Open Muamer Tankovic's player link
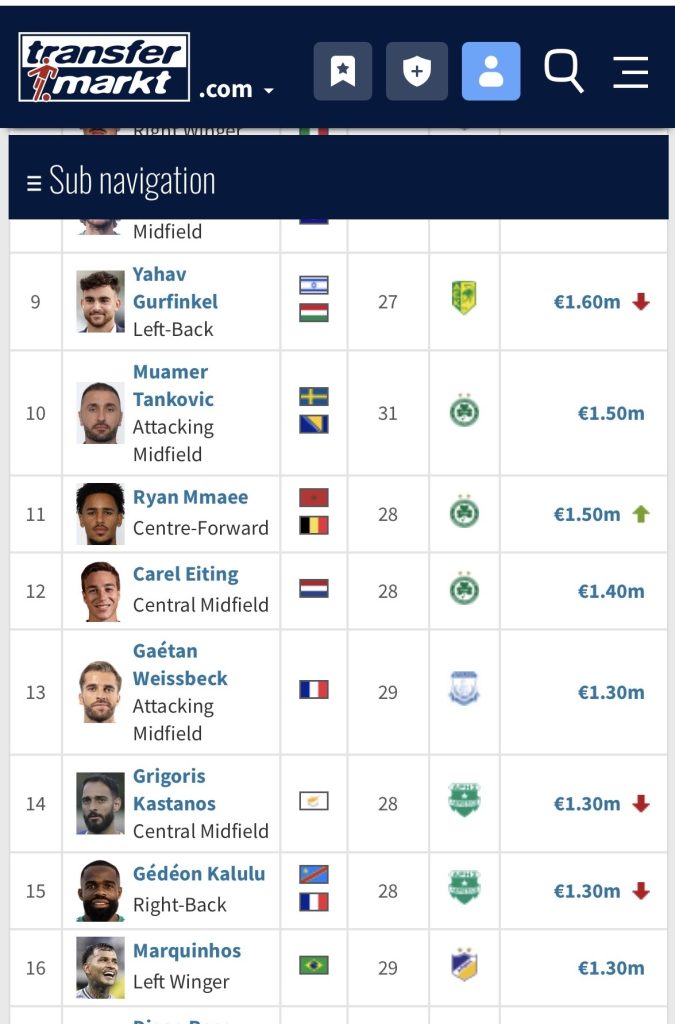 coord(173,385)
